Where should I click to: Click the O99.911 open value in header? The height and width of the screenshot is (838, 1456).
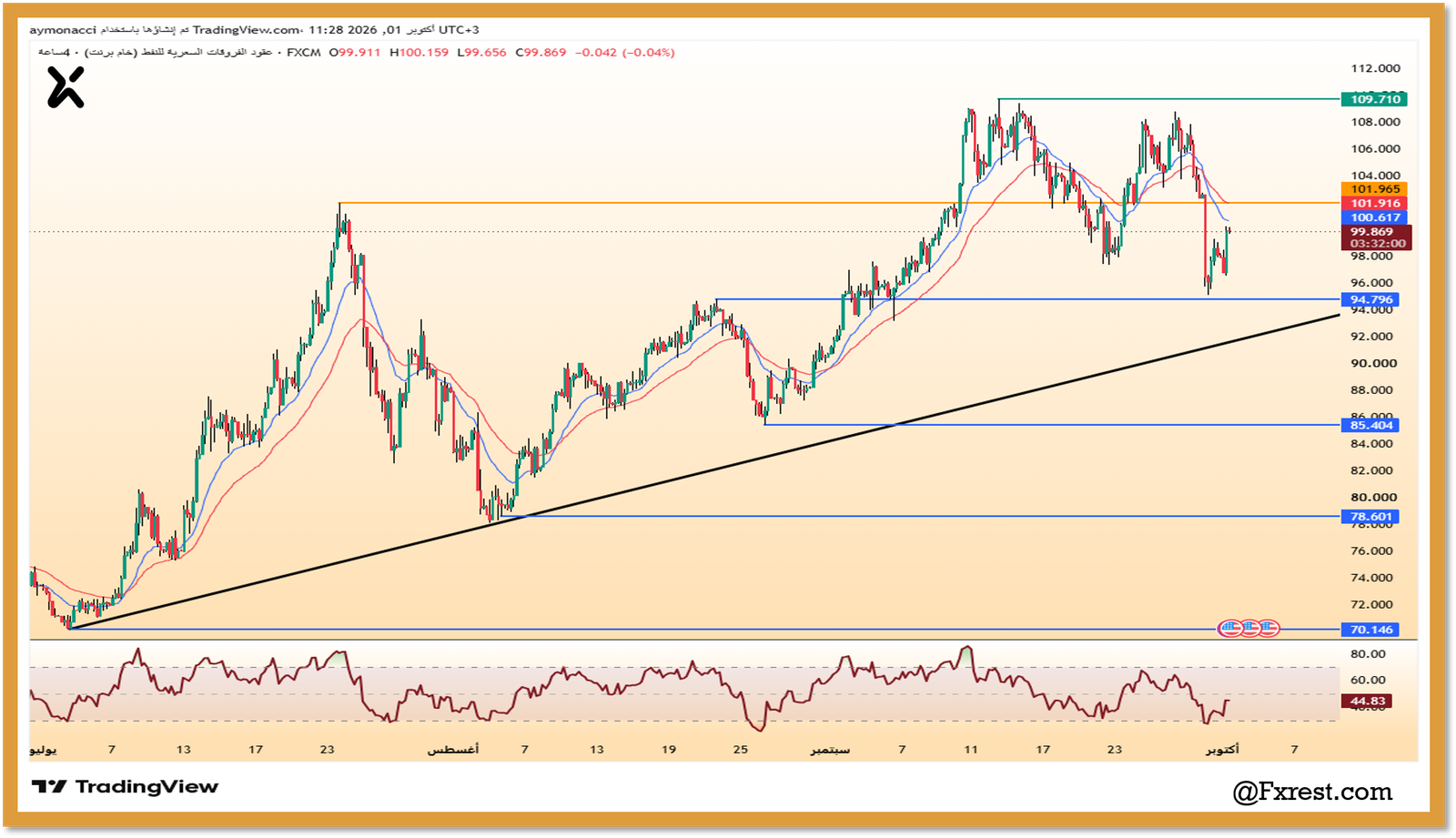355,53
